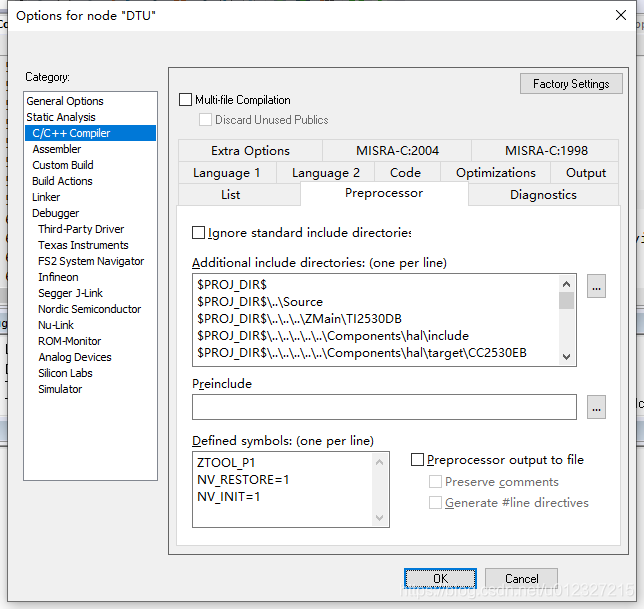This screenshot has height=609, width=644.
Task: Select the Preprocessor tab
Action: point(384,193)
